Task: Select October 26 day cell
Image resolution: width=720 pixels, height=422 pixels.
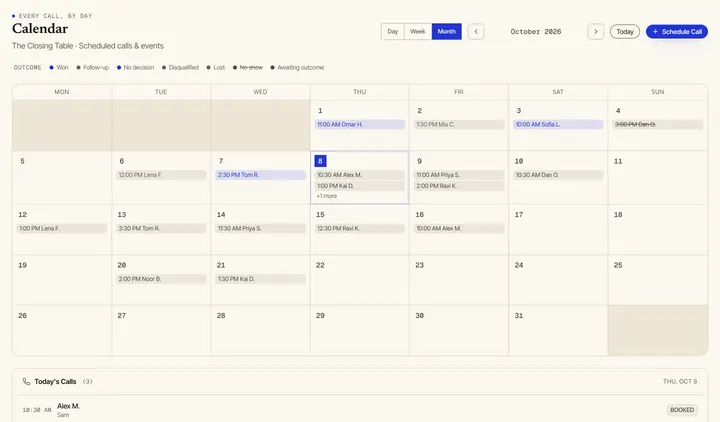Action: pos(62,331)
